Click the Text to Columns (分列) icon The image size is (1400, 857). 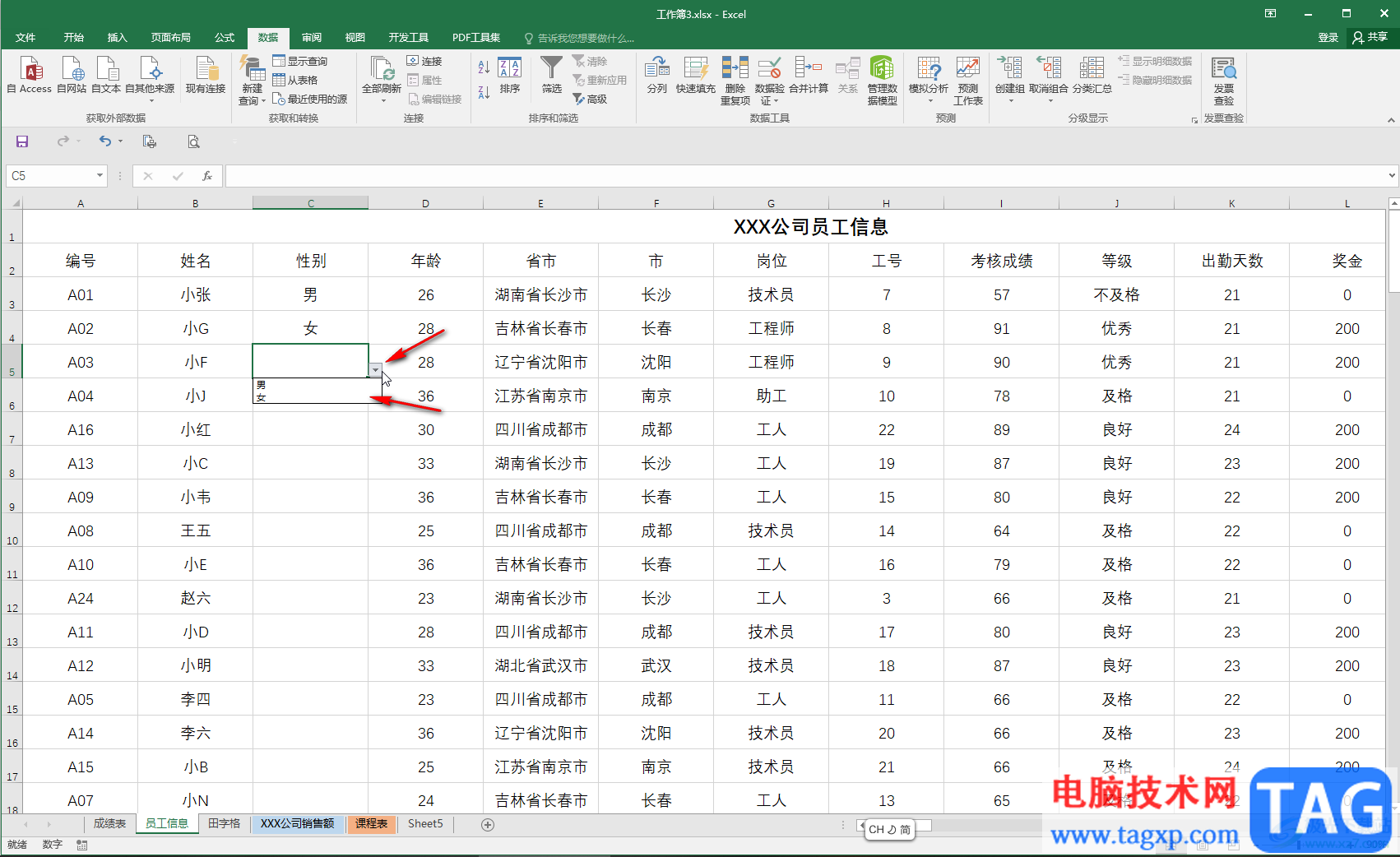(x=656, y=69)
